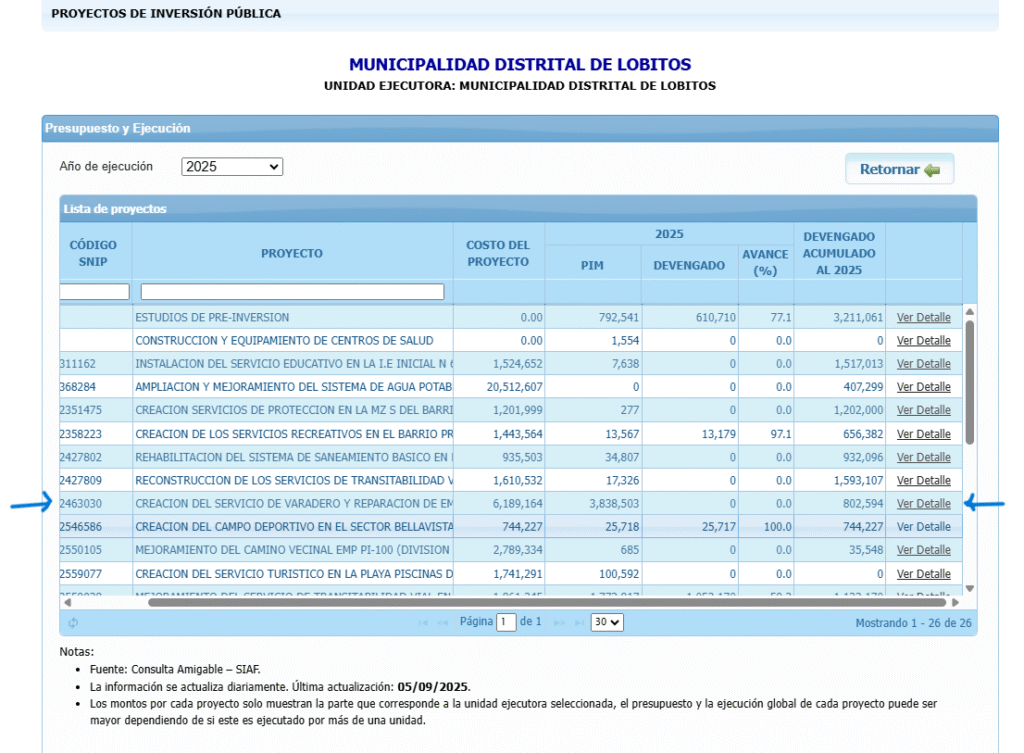The image size is (1024, 753).
Task: Select the CREACION SERVICIOS DE PROTECCION project name
Action: pyautogui.click(x=294, y=410)
